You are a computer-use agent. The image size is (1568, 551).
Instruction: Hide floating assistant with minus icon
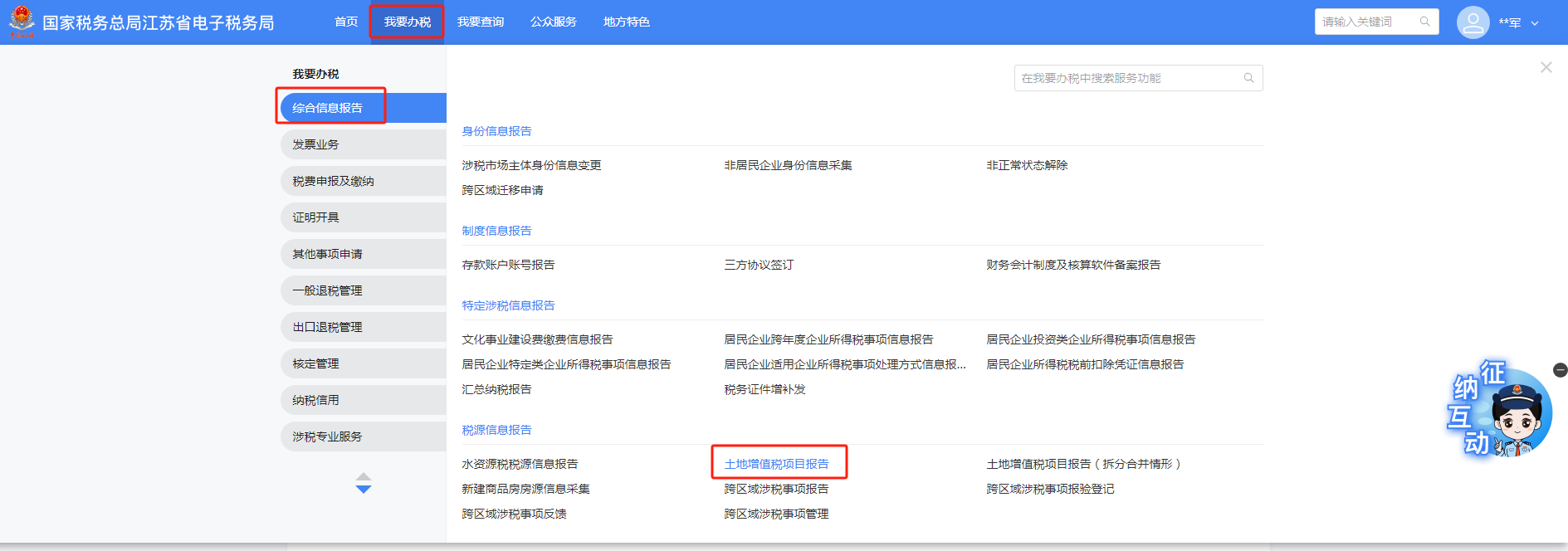pos(1560,370)
